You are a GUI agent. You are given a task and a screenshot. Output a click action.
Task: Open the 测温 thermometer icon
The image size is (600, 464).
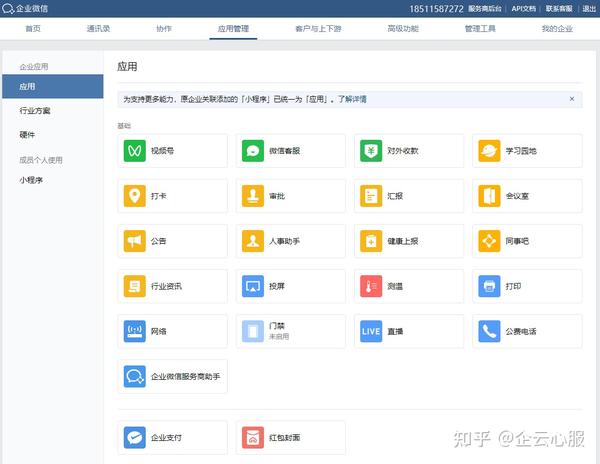(x=371, y=286)
